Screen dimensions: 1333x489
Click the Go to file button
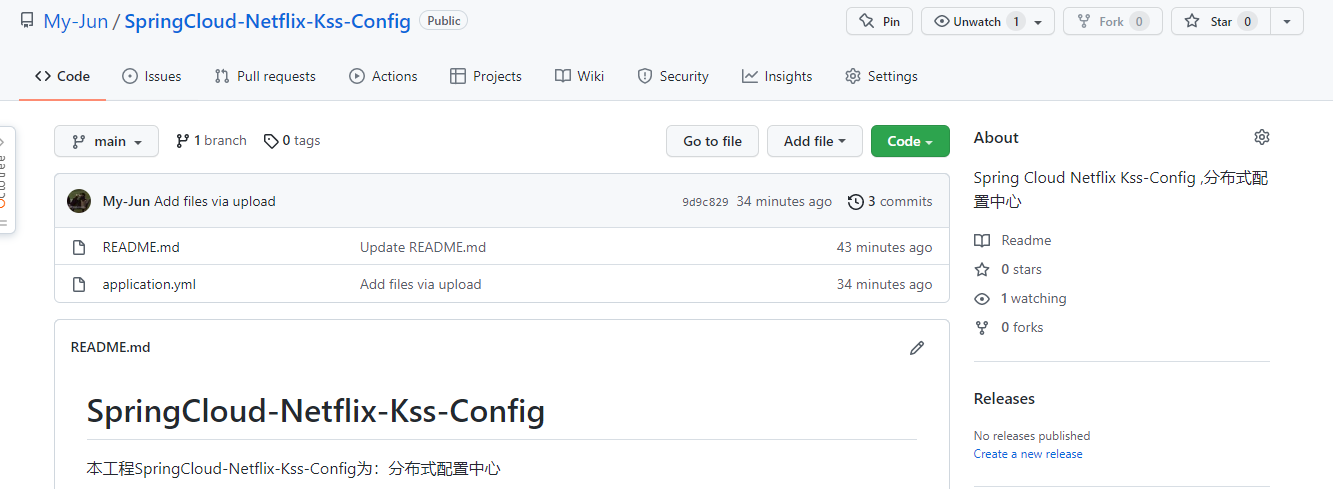click(712, 141)
